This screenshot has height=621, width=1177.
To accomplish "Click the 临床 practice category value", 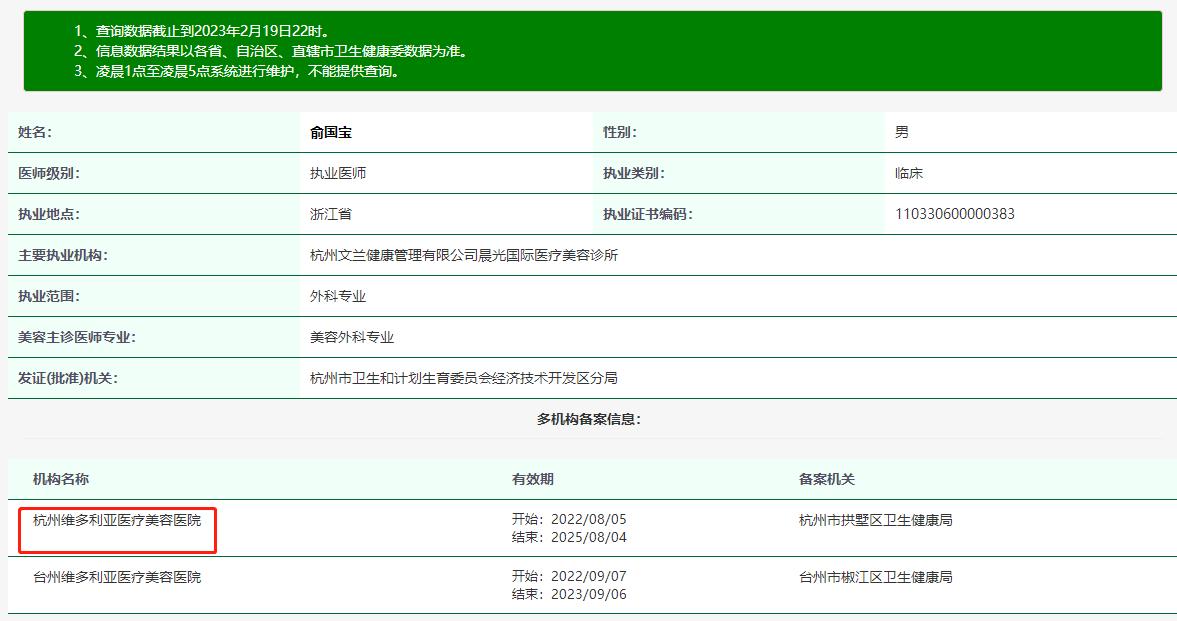I will tap(909, 173).
